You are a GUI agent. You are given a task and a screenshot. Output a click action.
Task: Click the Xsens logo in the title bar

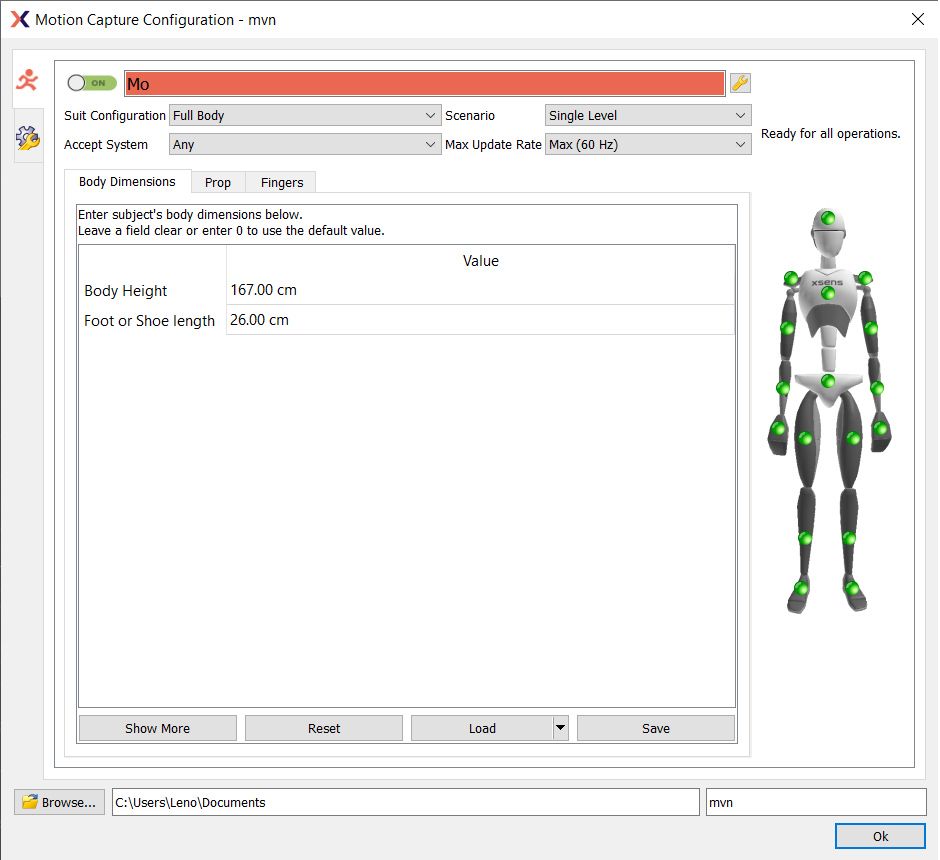pyautogui.click(x=19, y=19)
